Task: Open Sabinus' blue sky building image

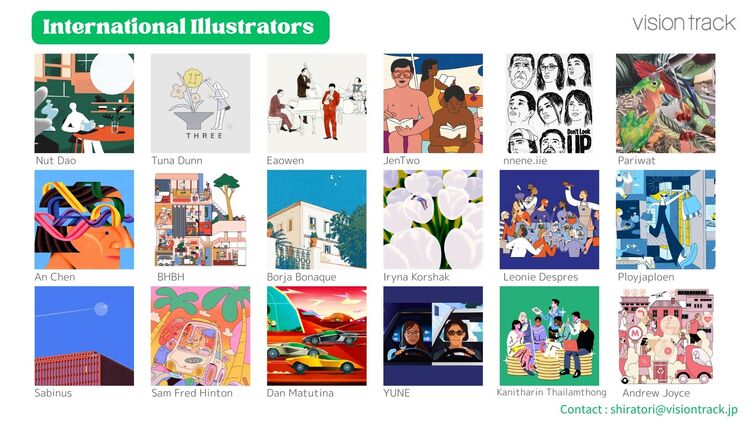Action: pyautogui.click(x=84, y=336)
